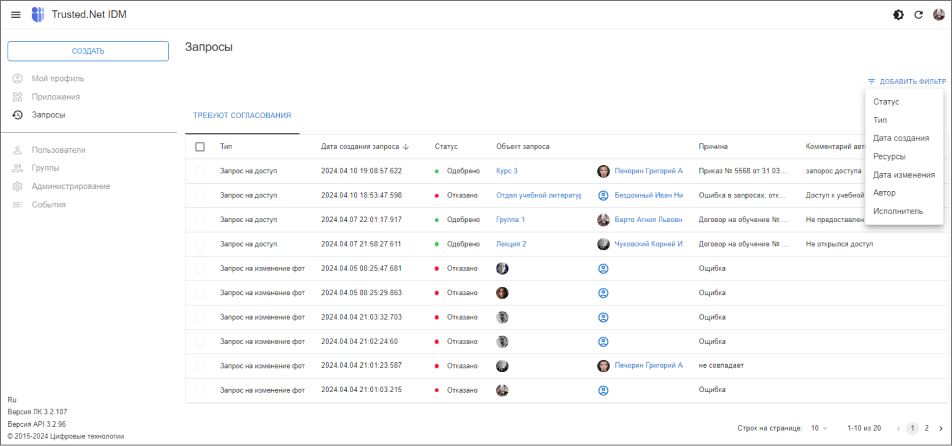Click the sort arrow on Дата создания запроса
Image resolution: width=952 pixels, height=446 pixels.
[x=406, y=147]
